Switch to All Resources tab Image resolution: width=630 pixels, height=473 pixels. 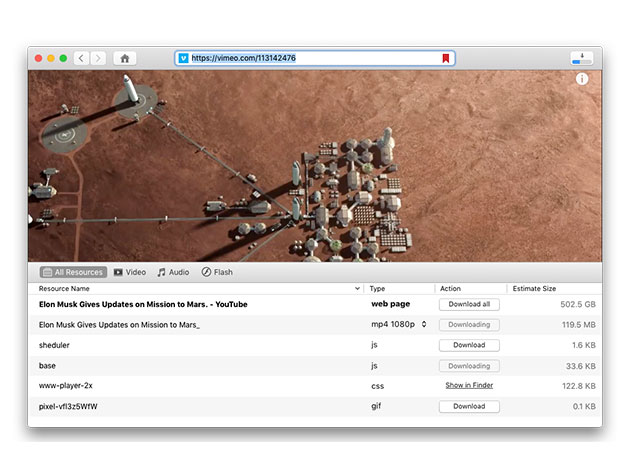pyautogui.click(x=73, y=272)
